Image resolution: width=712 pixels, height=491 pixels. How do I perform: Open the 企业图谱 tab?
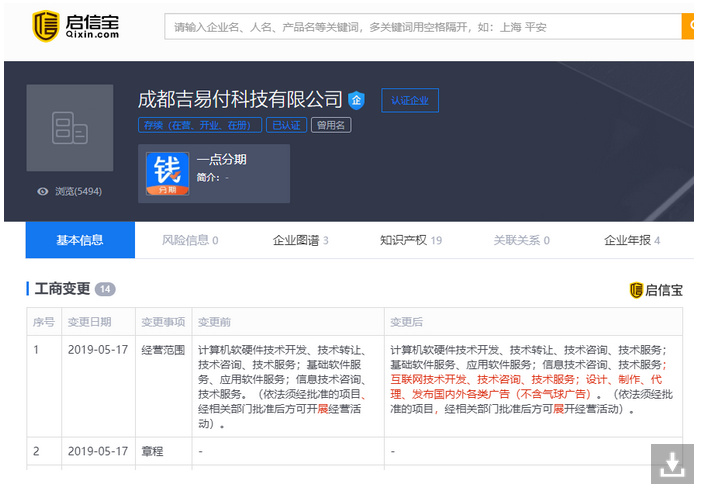click(300, 240)
